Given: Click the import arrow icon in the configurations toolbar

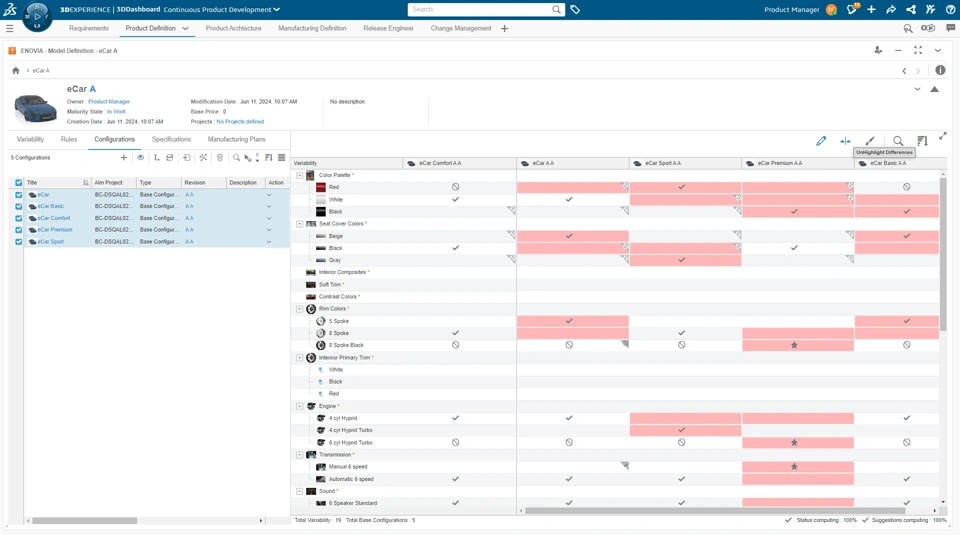Looking at the screenshot, I should [186, 157].
